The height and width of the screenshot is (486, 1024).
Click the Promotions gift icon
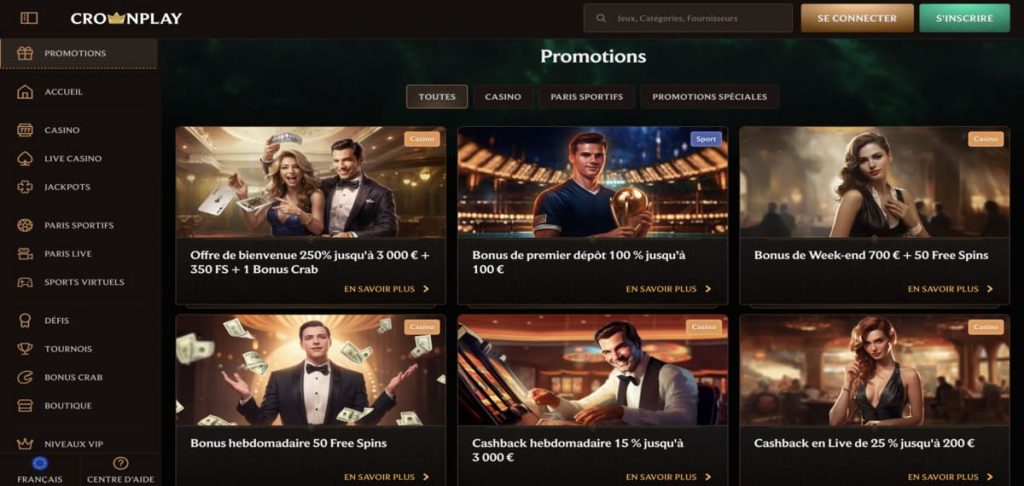26,53
